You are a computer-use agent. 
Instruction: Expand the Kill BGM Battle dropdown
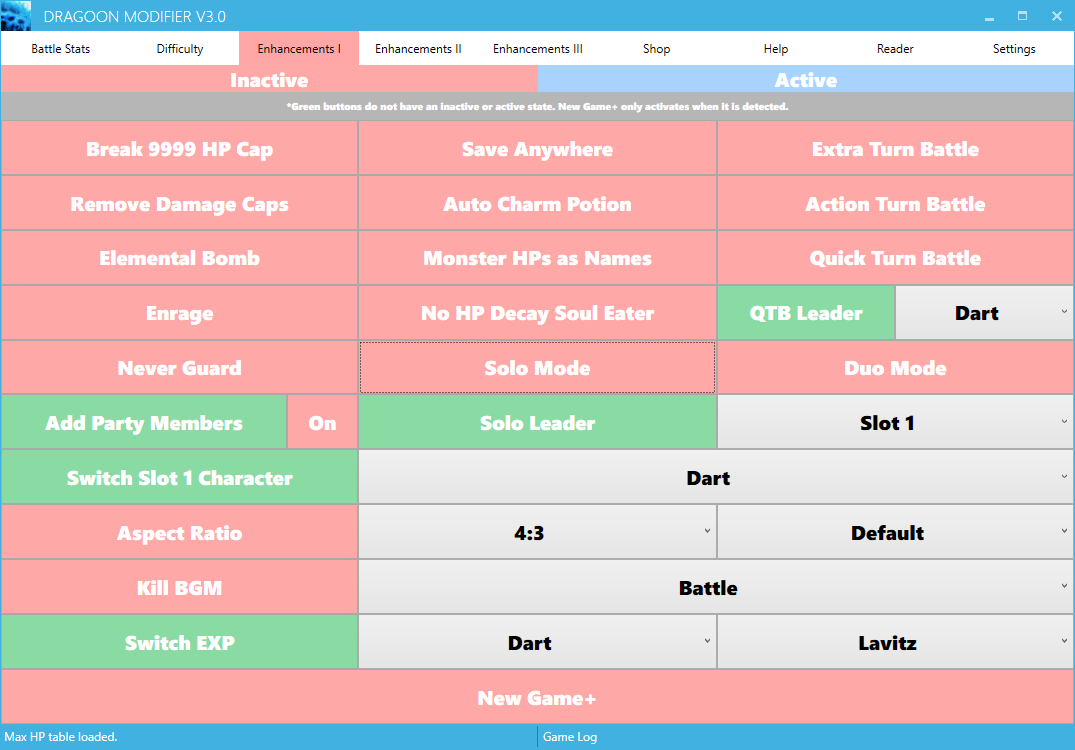point(715,588)
